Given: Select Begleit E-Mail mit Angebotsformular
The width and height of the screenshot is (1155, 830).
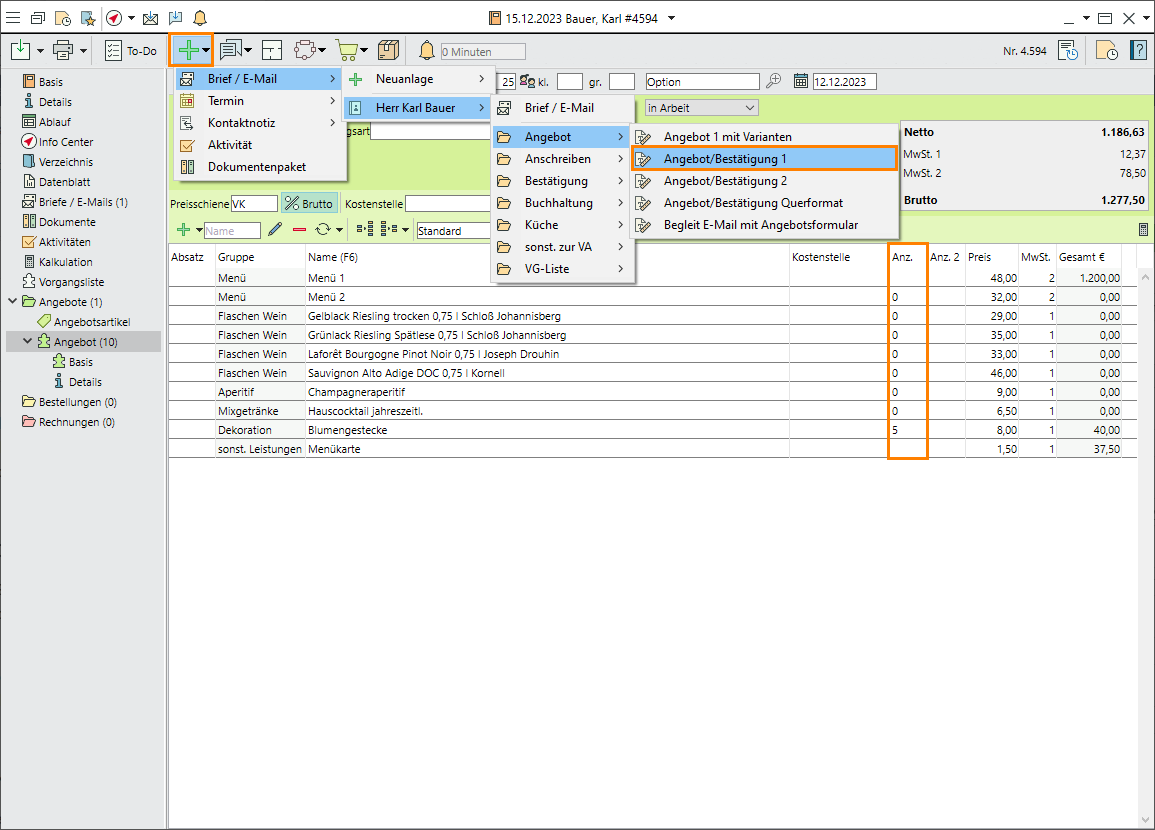Looking at the screenshot, I should click(760, 225).
